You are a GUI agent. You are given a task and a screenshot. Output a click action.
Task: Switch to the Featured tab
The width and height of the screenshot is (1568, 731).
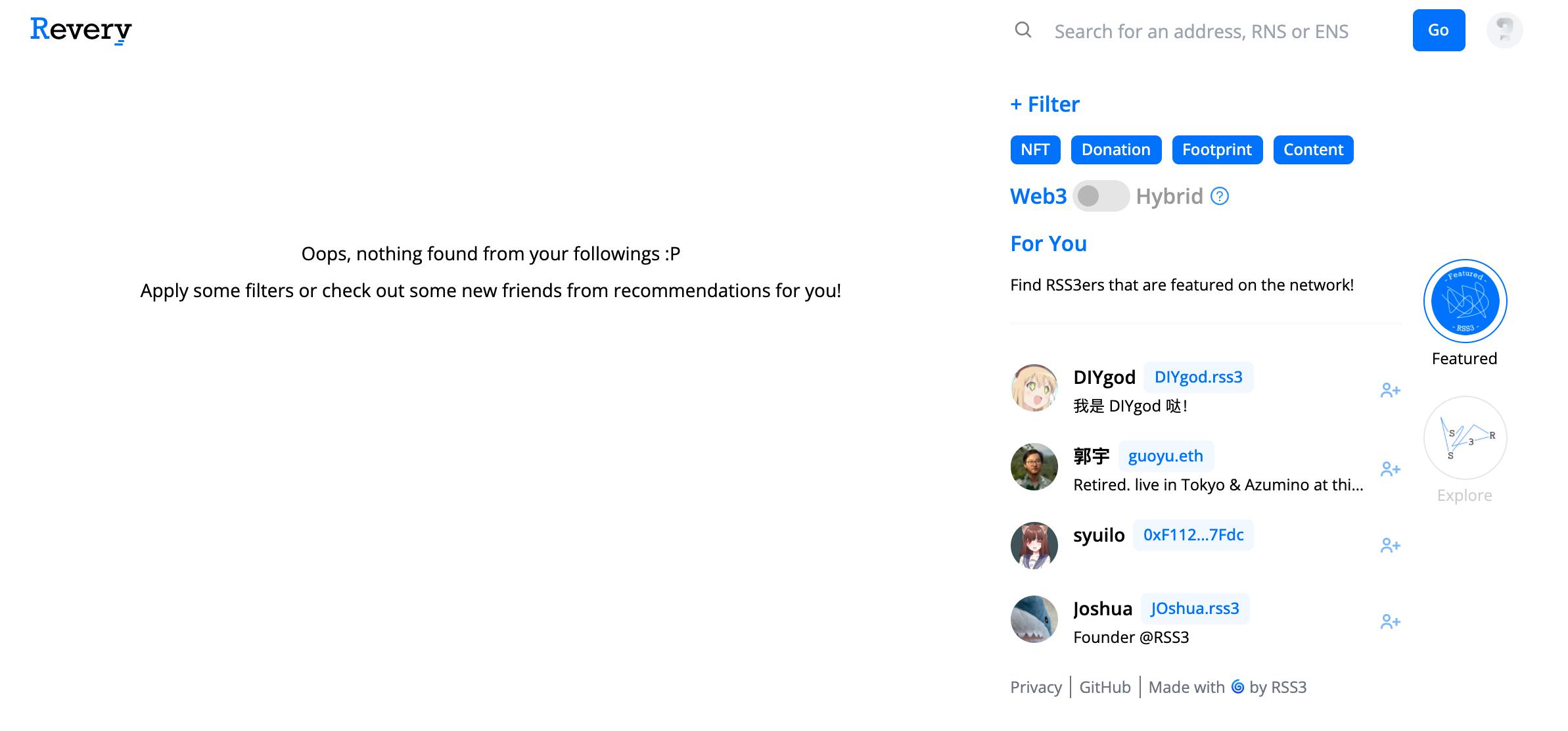pyautogui.click(x=1465, y=302)
